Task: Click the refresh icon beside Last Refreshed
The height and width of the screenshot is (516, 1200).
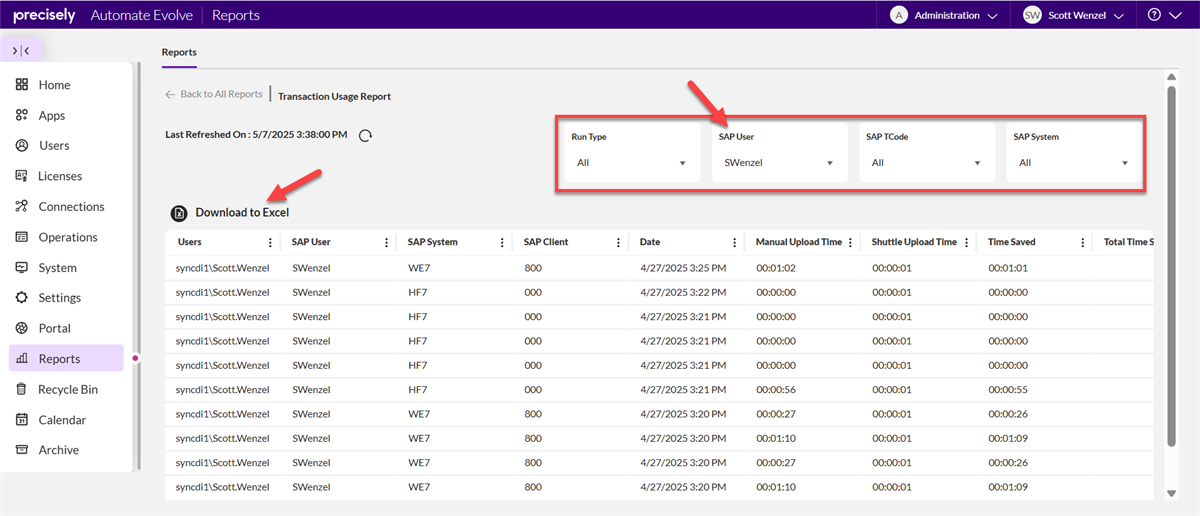Action: coord(366,136)
